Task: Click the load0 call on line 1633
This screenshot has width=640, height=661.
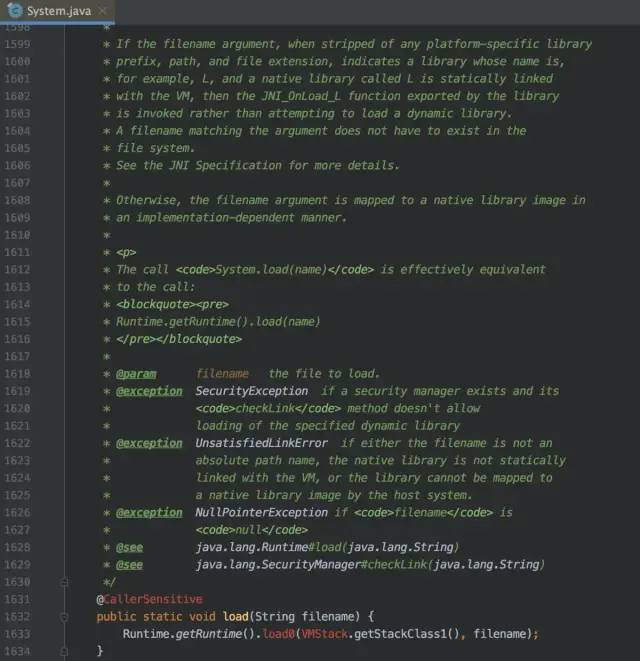Action: pyautogui.click(x=278, y=634)
